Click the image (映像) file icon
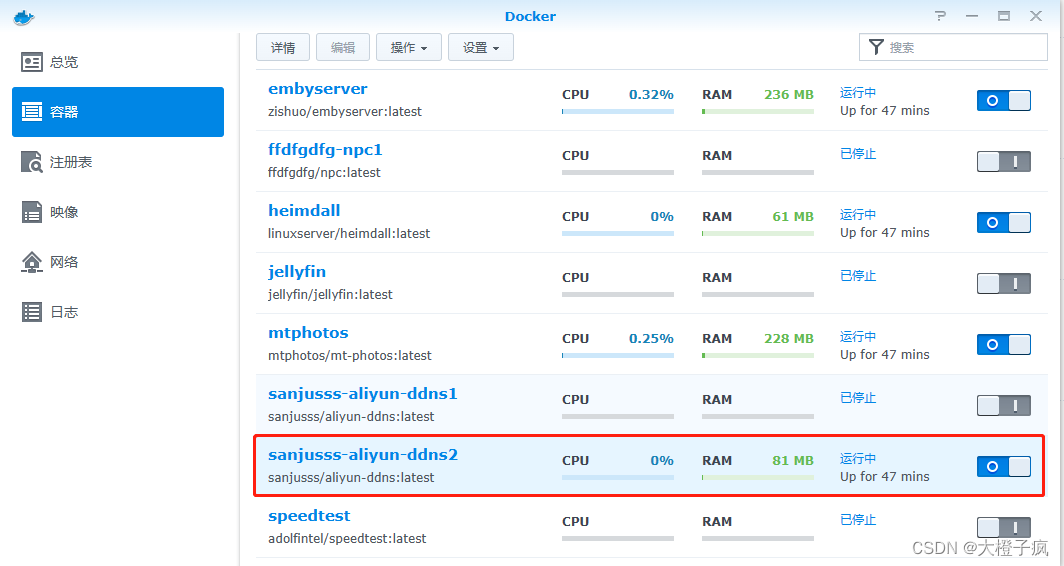1064x566 pixels. click(x=32, y=212)
